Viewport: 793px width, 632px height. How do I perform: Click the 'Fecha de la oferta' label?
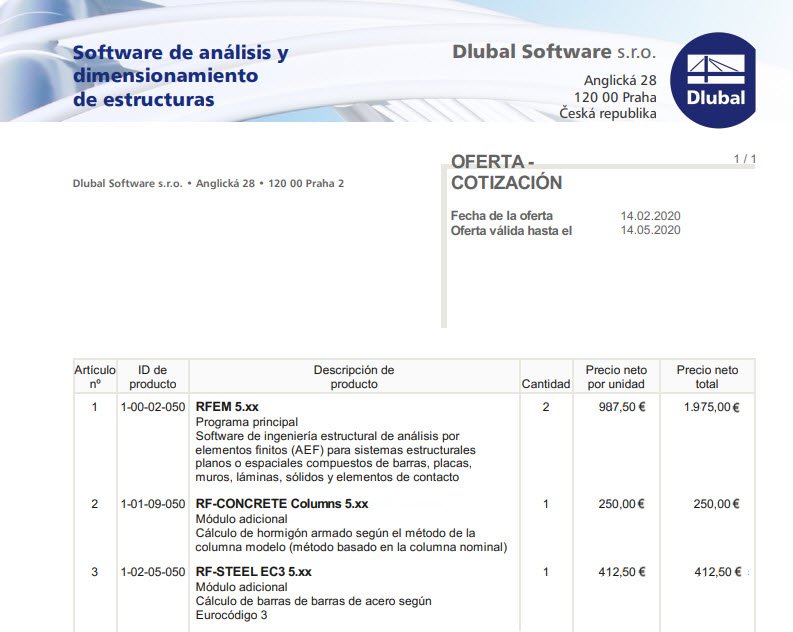tap(502, 216)
